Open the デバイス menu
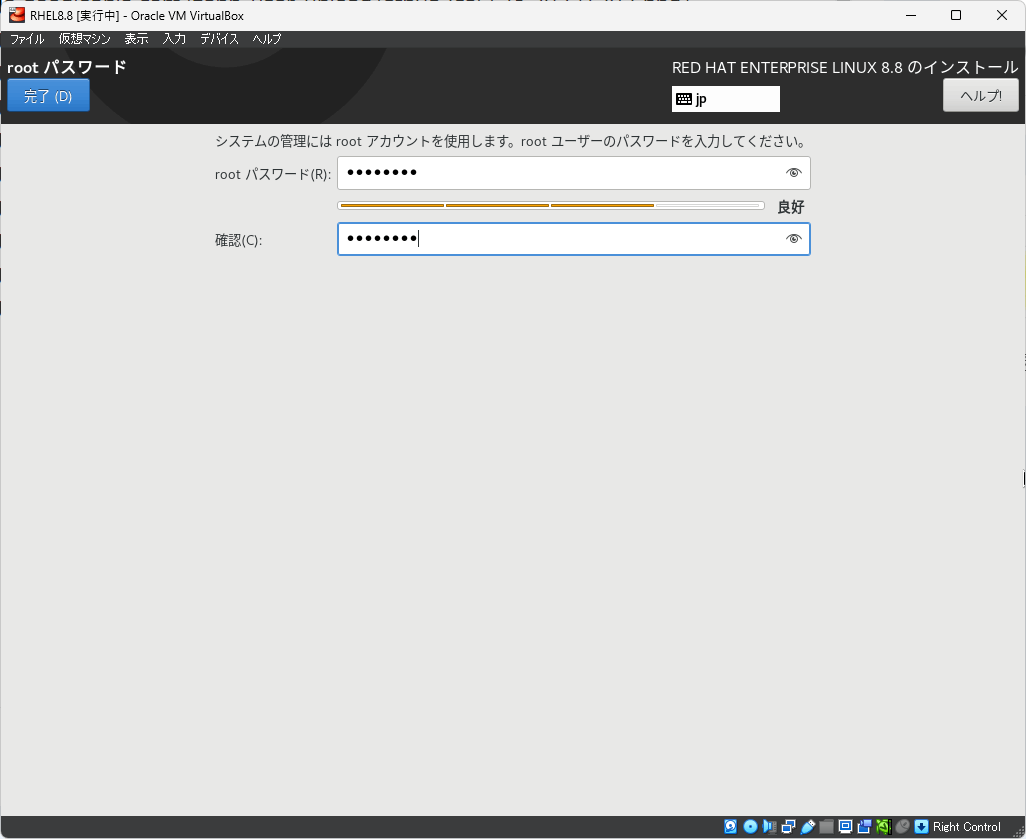Screen dimensions: 1026x839 click(x=219, y=39)
